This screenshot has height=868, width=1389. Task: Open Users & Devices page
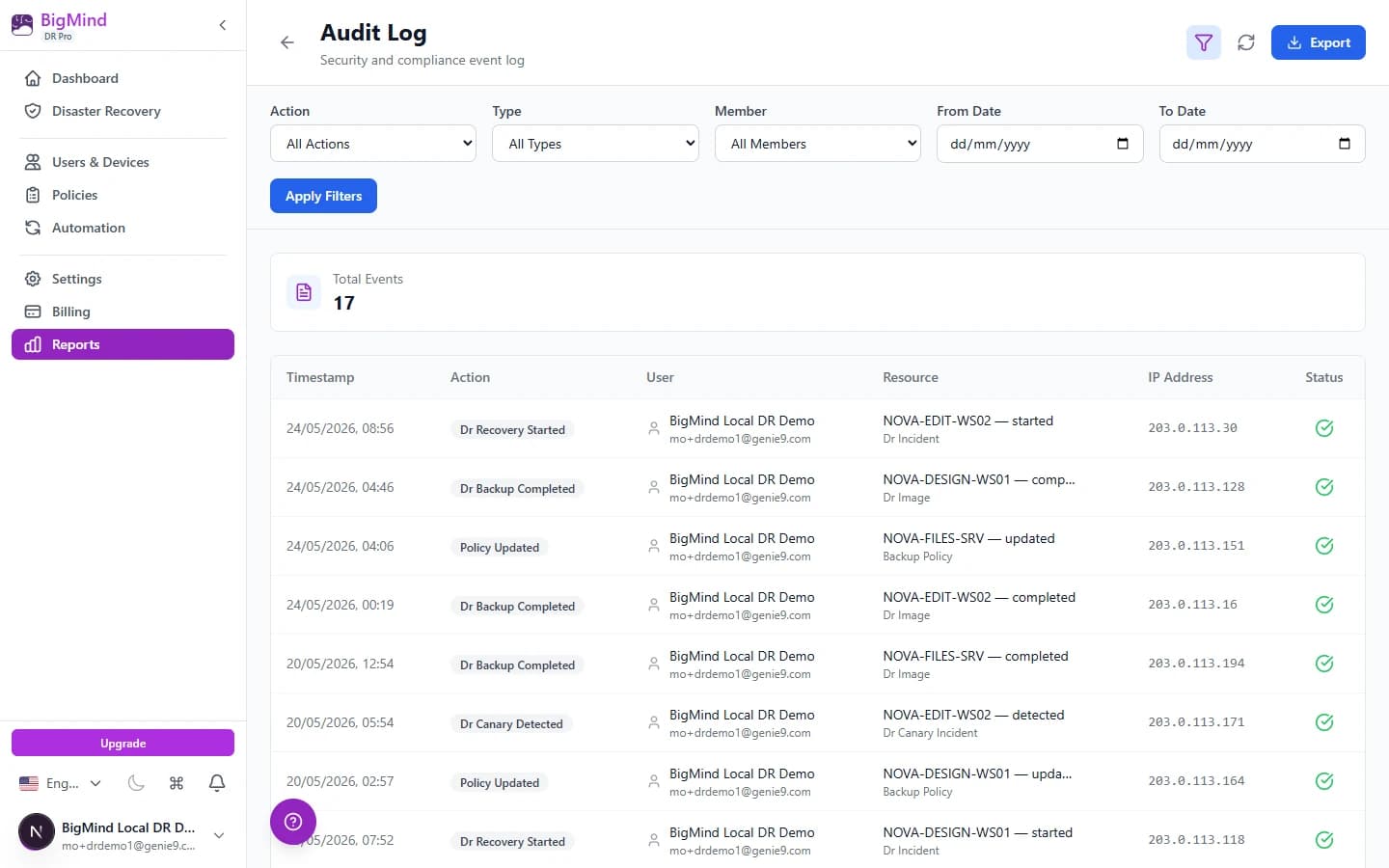coord(123,162)
